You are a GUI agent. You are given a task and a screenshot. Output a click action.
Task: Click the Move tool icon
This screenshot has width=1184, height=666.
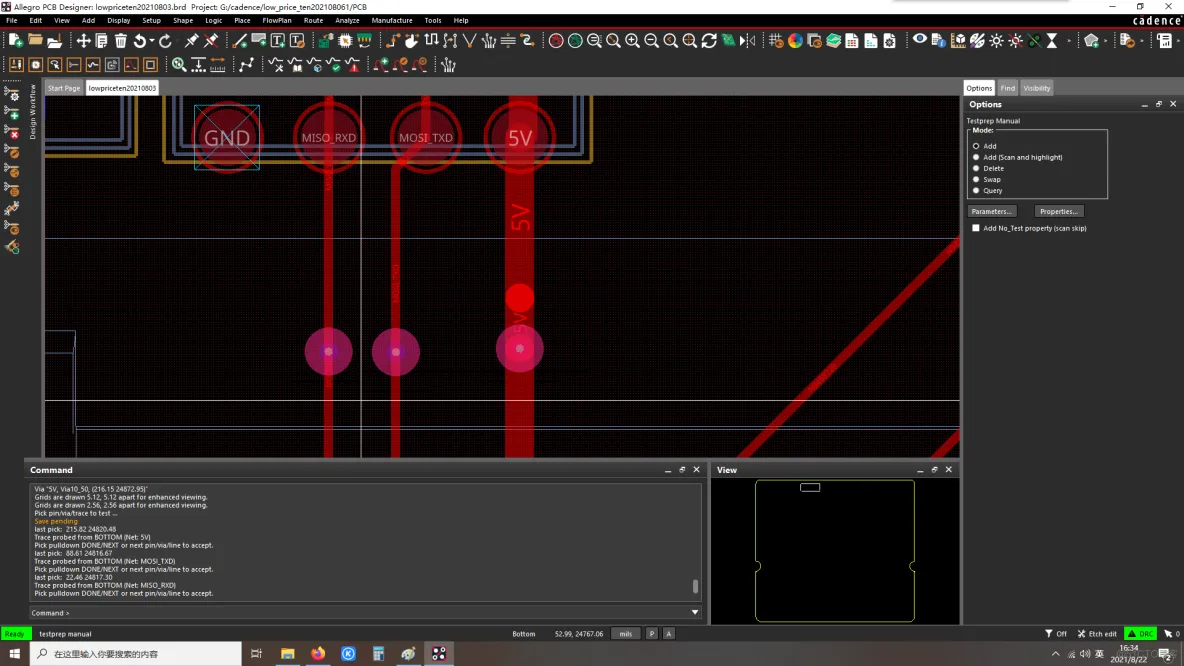(x=82, y=41)
